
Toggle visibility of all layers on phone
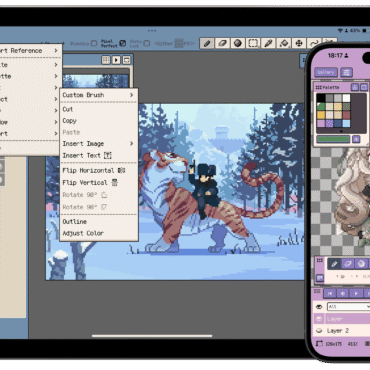click(319, 307)
